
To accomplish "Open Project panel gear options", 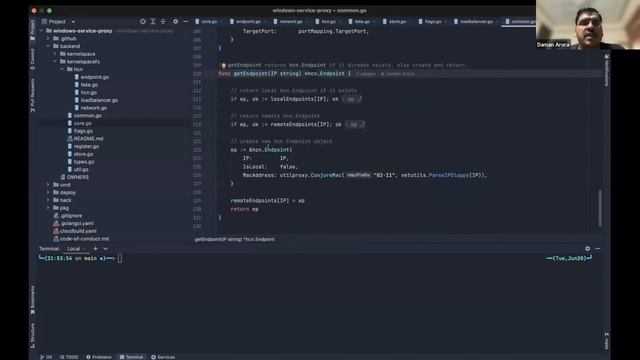I will click(x=176, y=21).
